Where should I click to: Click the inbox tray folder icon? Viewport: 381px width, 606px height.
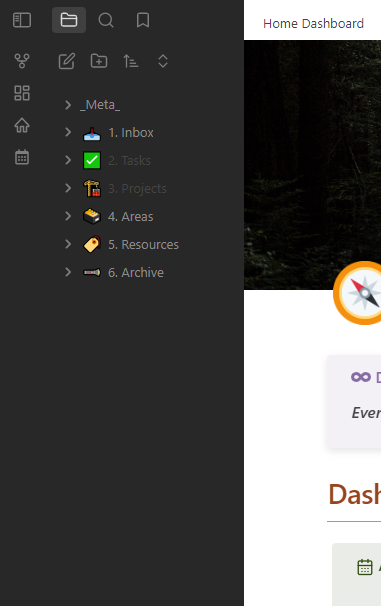pos(92,133)
